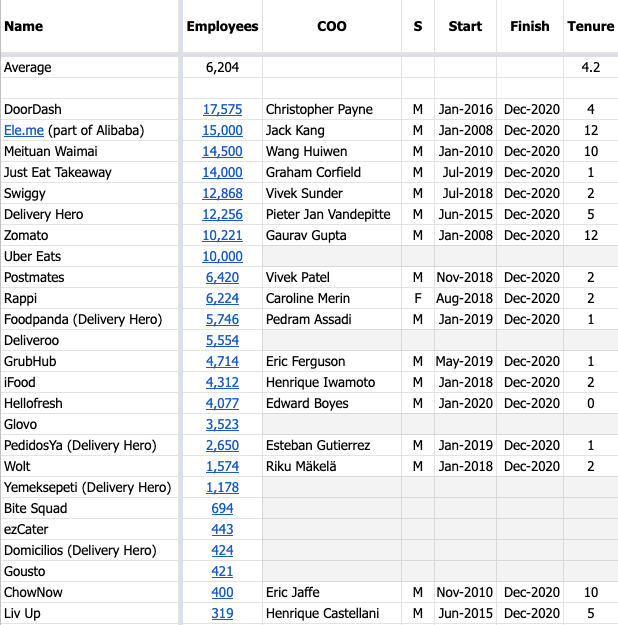Click the 14,000 employees link
Image resolution: width=618 pixels, height=625 pixels.
coord(222,172)
